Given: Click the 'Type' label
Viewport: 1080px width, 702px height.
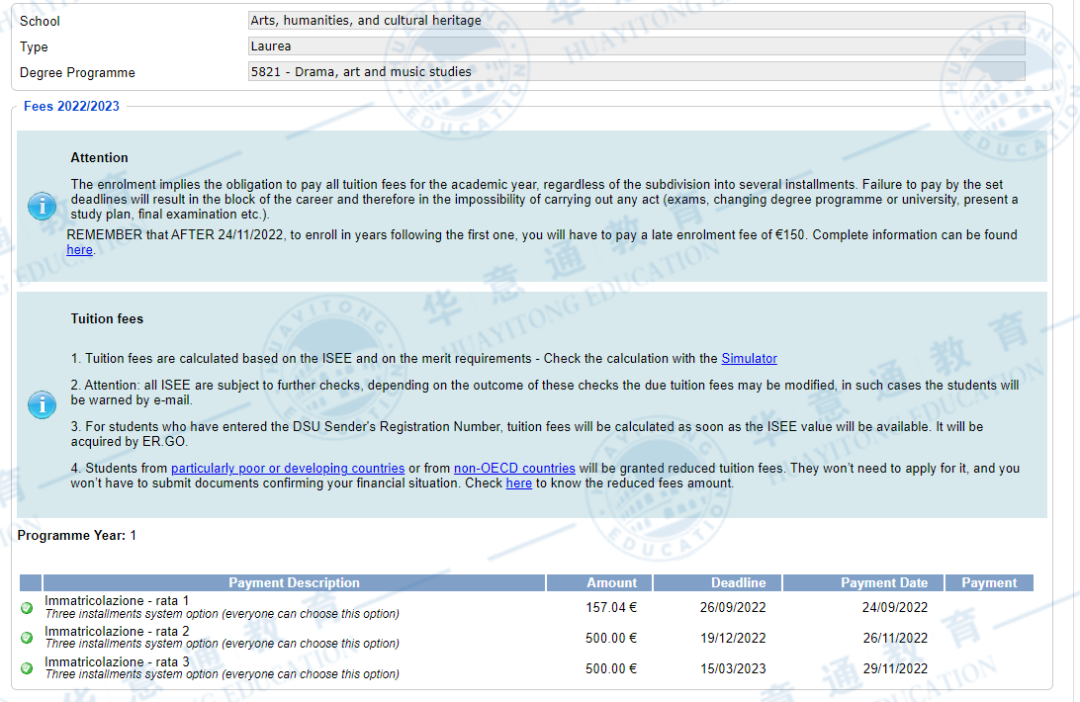Looking at the screenshot, I should (x=34, y=47).
